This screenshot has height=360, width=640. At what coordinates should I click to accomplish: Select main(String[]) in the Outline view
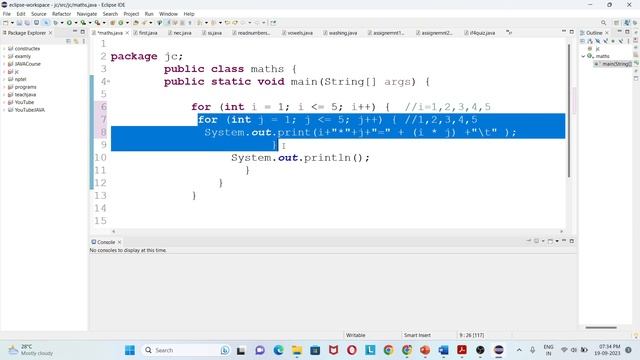614,64
